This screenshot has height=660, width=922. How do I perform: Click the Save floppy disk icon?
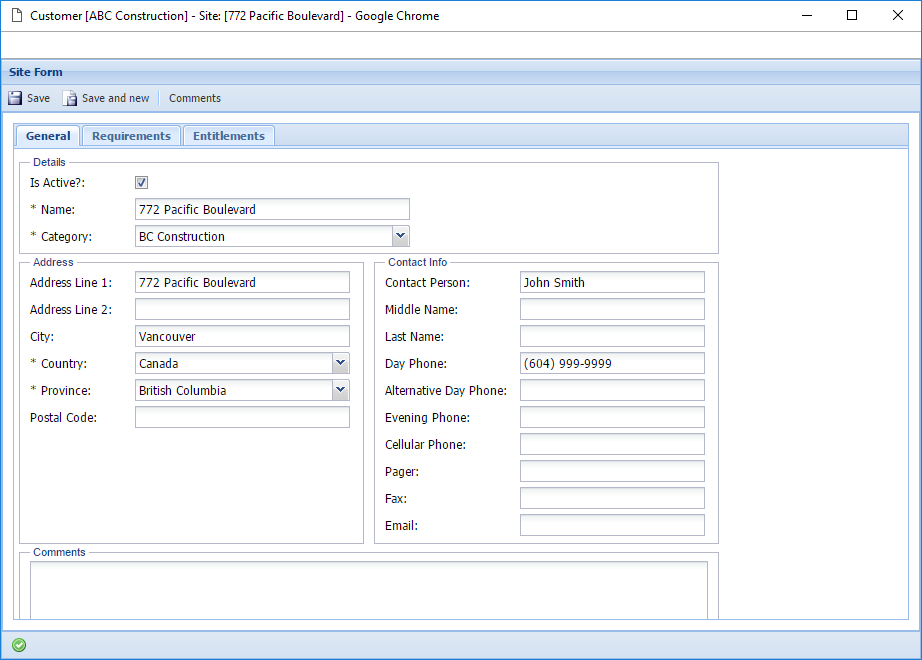(15, 98)
